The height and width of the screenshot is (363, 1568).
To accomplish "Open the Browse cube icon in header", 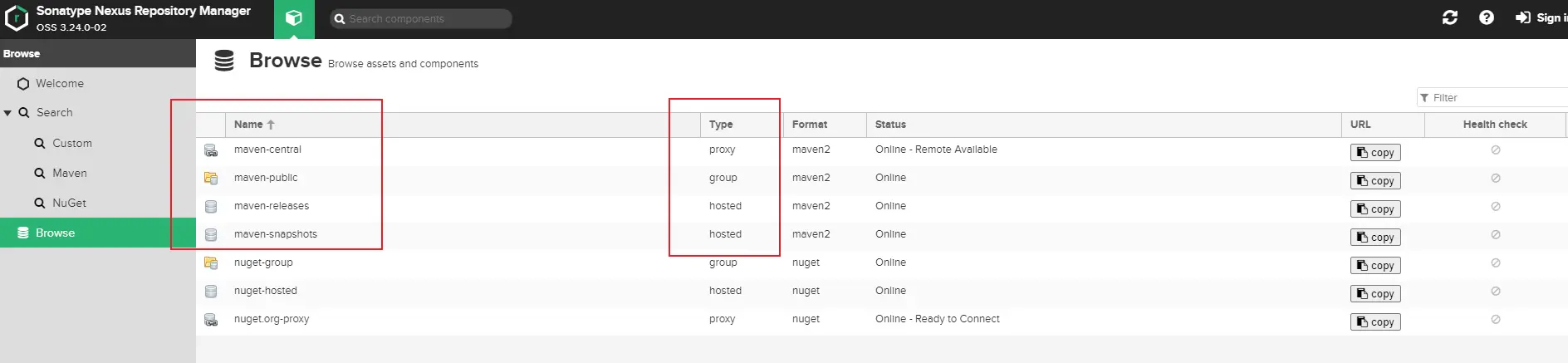I will pyautogui.click(x=294, y=18).
